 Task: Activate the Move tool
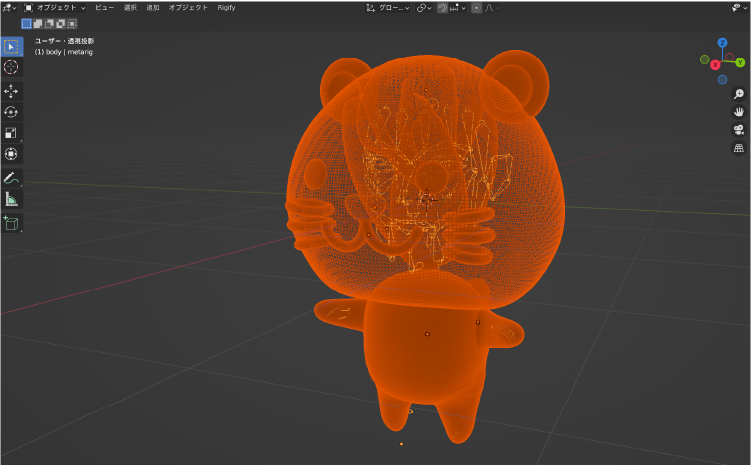pyautogui.click(x=11, y=91)
